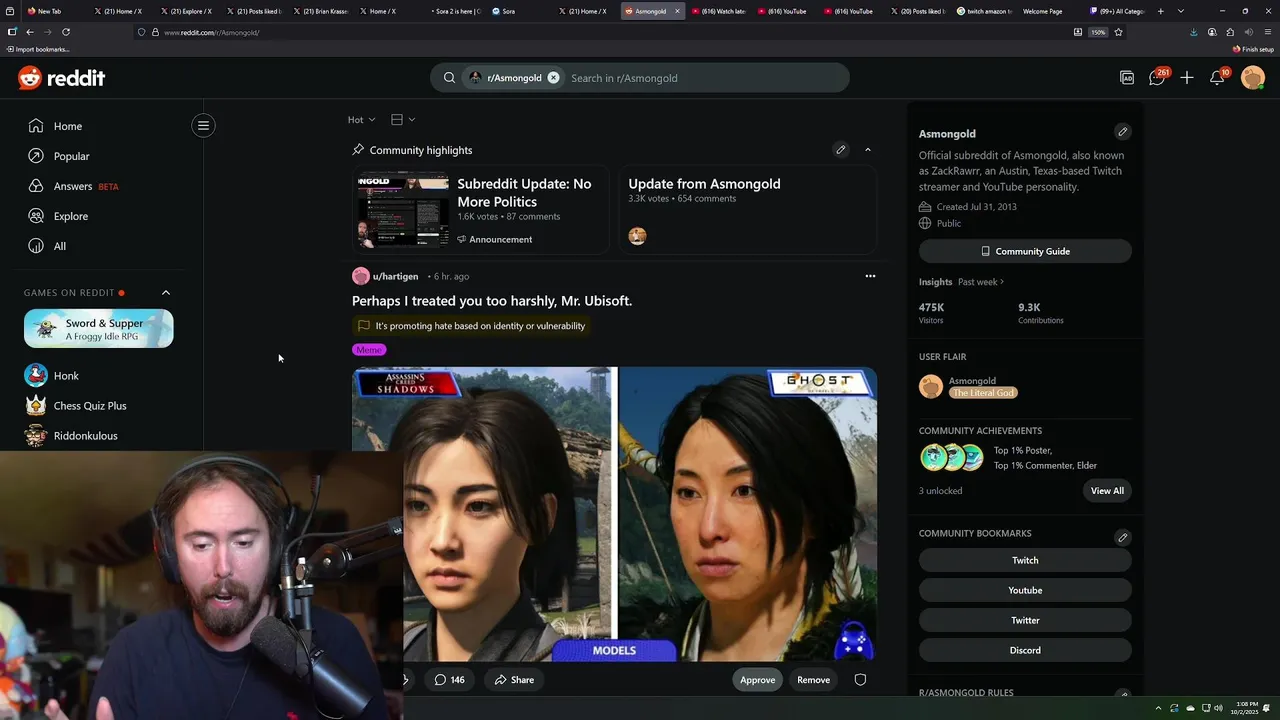Open post options three-dot menu
The width and height of the screenshot is (1280, 720).
click(870, 276)
